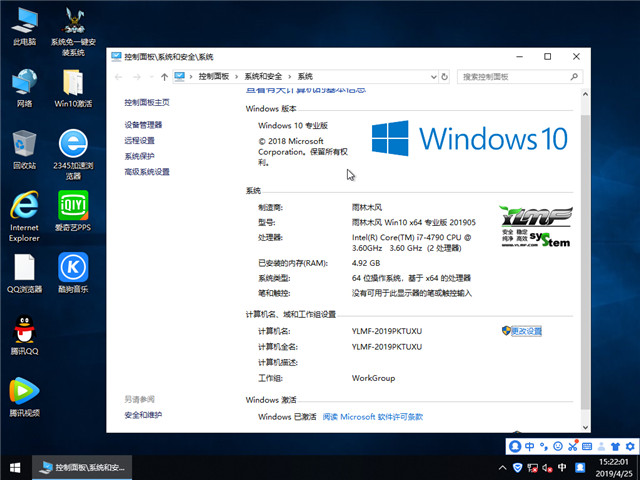The image size is (640, 480).
Task: Click input method tray icon beside clock
Action: pyautogui.click(x=580, y=468)
